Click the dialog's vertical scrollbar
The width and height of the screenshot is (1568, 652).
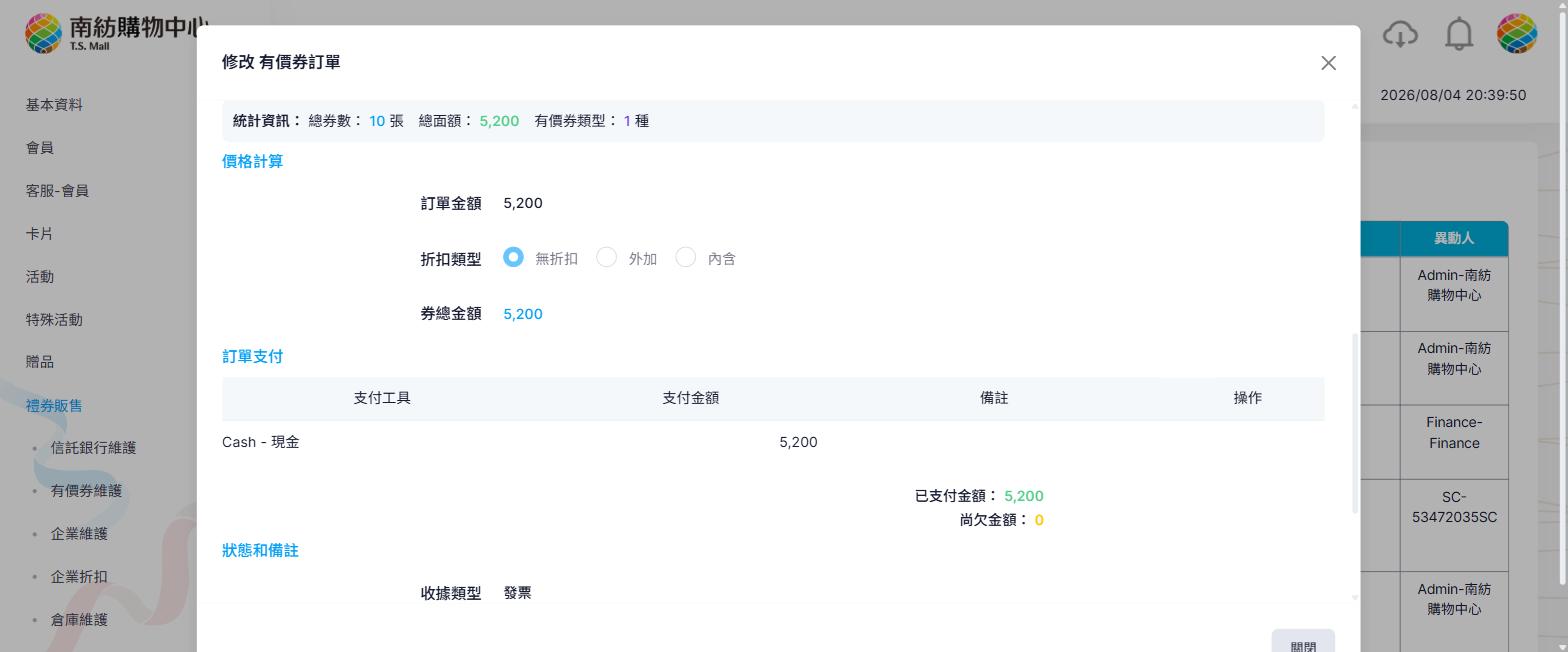click(1355, 423)
